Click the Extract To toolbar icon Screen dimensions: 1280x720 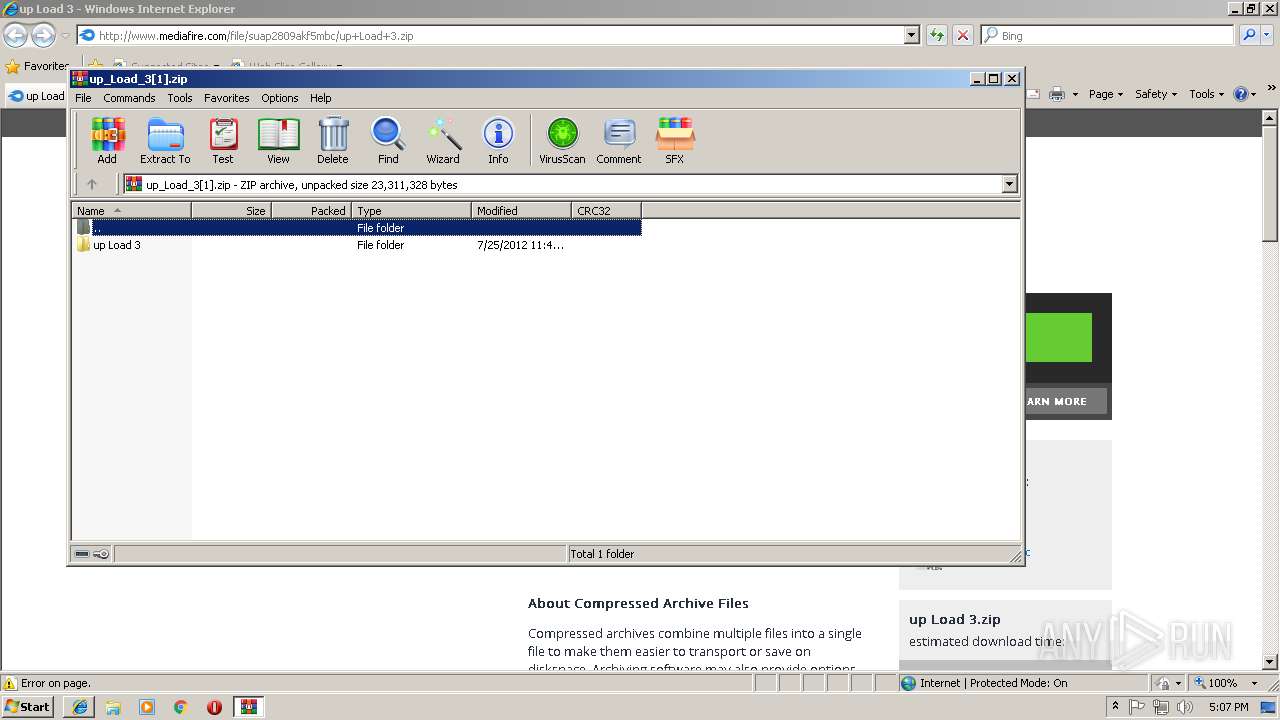click(x=165, y=141)
